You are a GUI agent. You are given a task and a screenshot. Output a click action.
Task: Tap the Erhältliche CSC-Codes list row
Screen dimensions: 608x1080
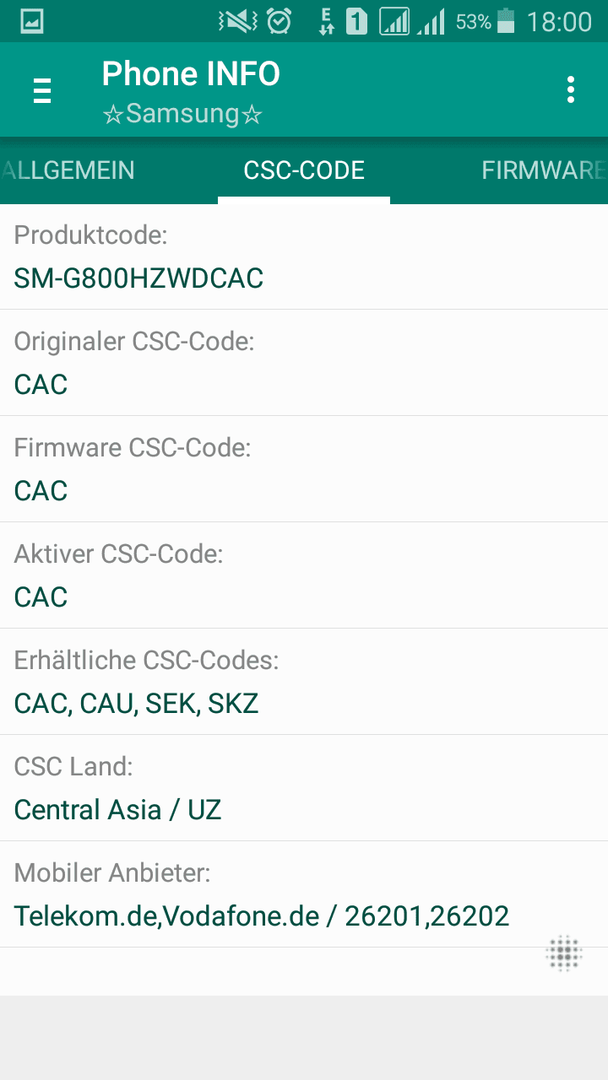tap(304, 681)
